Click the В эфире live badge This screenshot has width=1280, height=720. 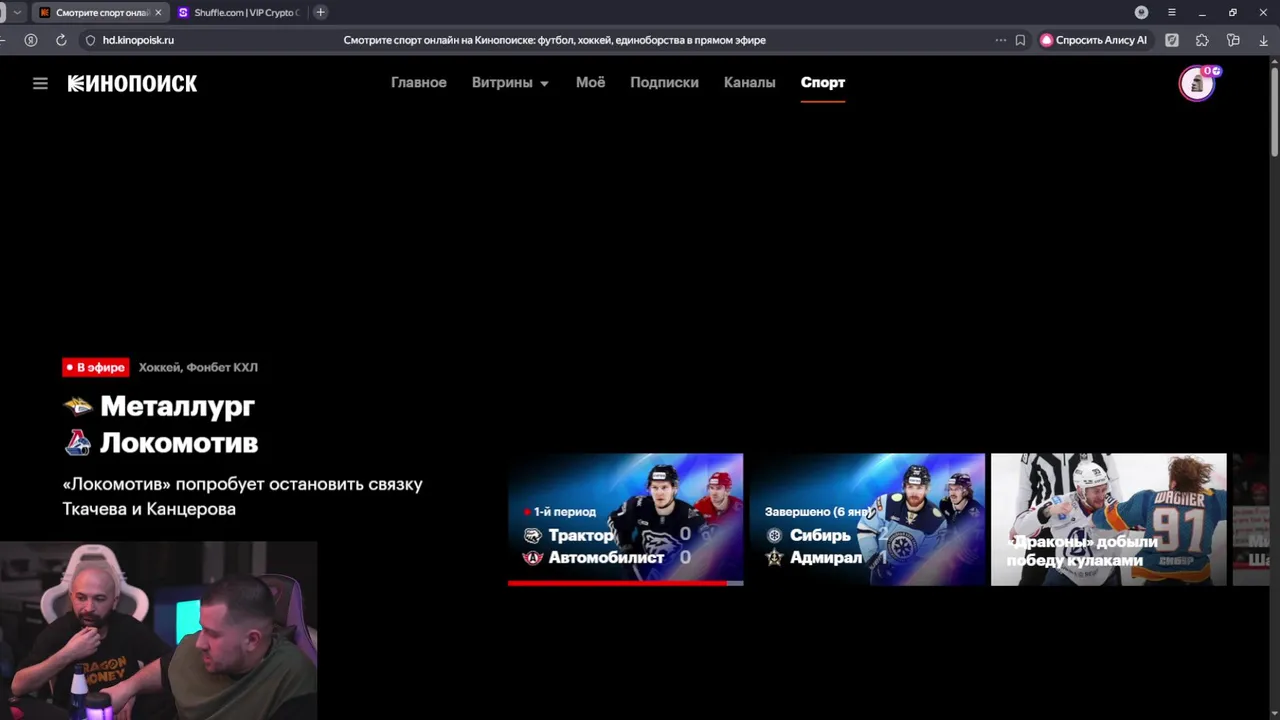coord(96,367)
